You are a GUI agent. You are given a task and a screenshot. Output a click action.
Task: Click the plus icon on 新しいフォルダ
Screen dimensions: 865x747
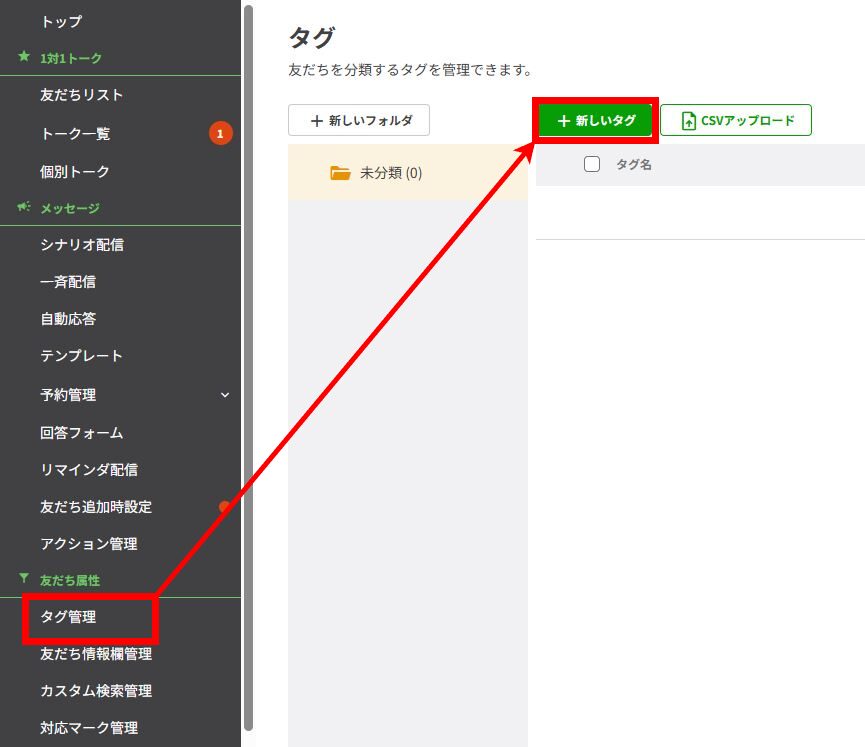[x=317, y=121]
